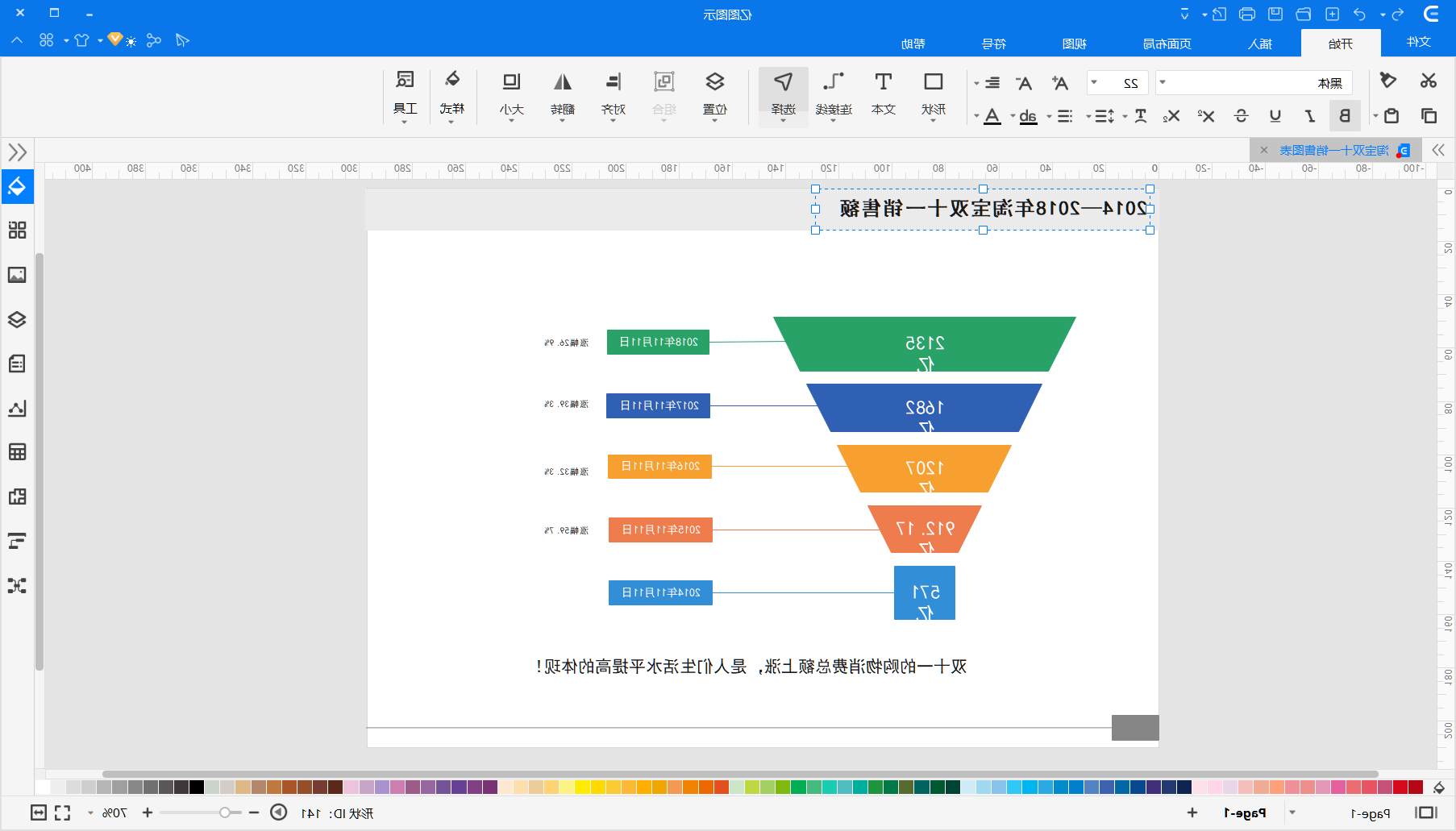1456x831 pixels.
Task: Open the Chart panel icon in the sidebar
Action: [17, 408]
